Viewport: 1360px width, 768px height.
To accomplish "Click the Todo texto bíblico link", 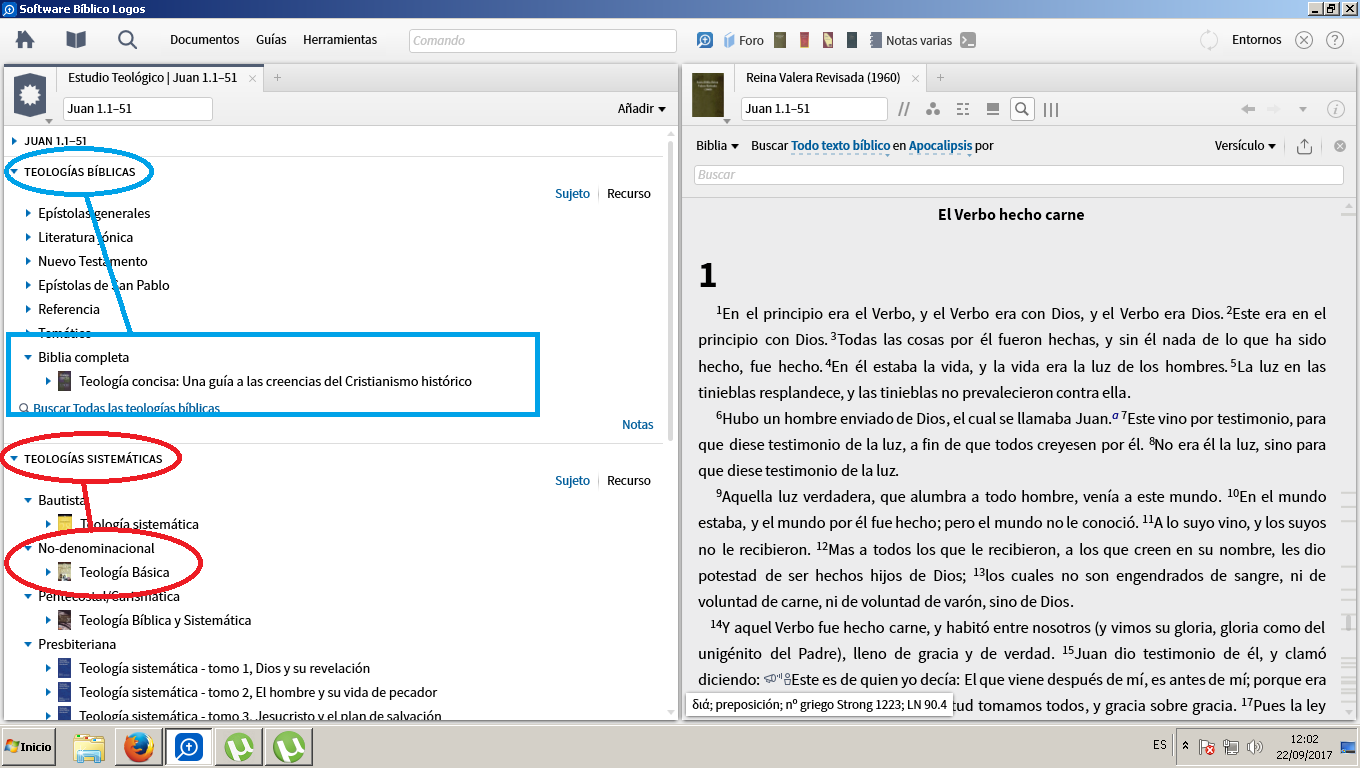I will (x=840, y=145).
